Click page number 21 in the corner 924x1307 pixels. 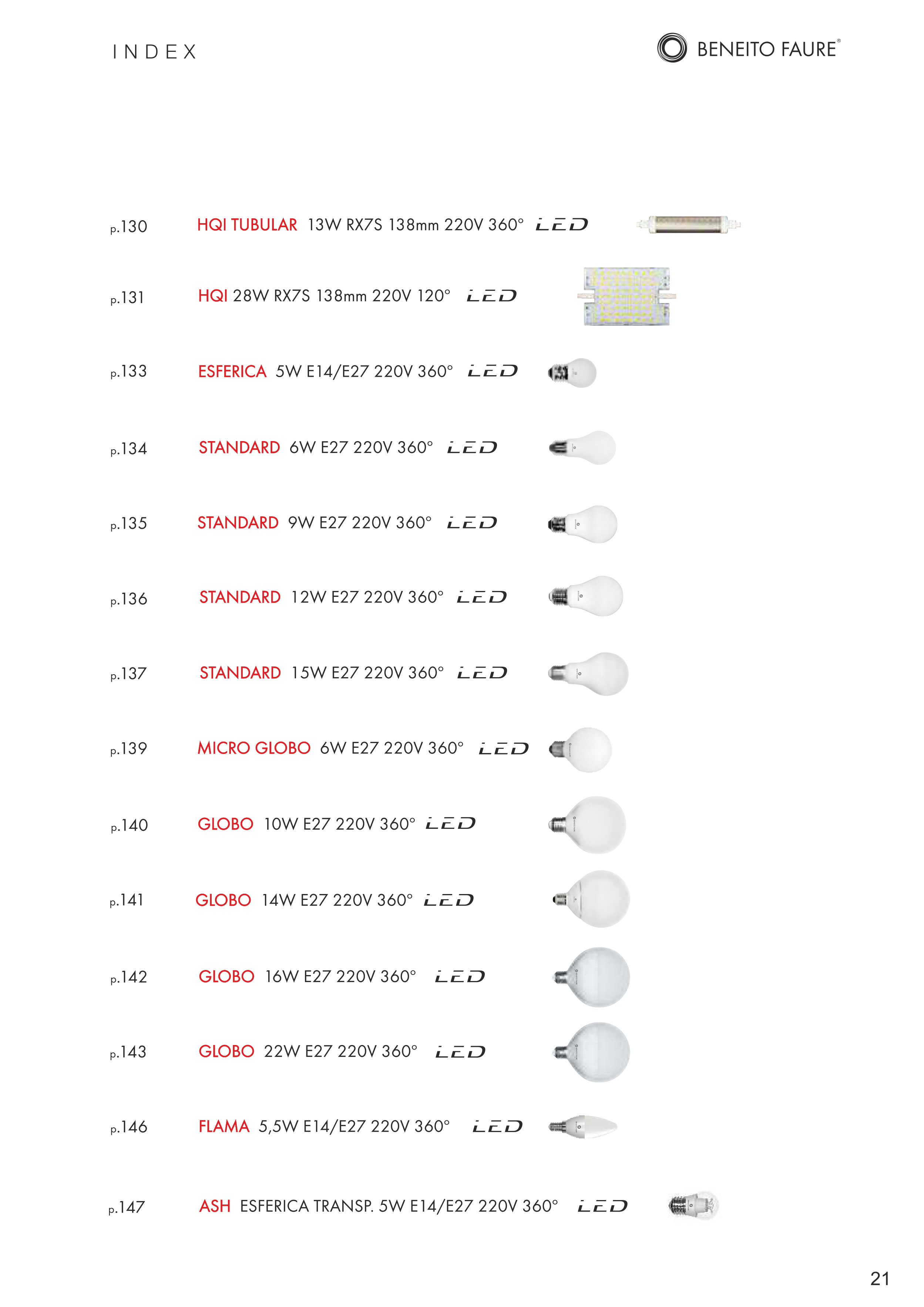[x=880, y=1279]
